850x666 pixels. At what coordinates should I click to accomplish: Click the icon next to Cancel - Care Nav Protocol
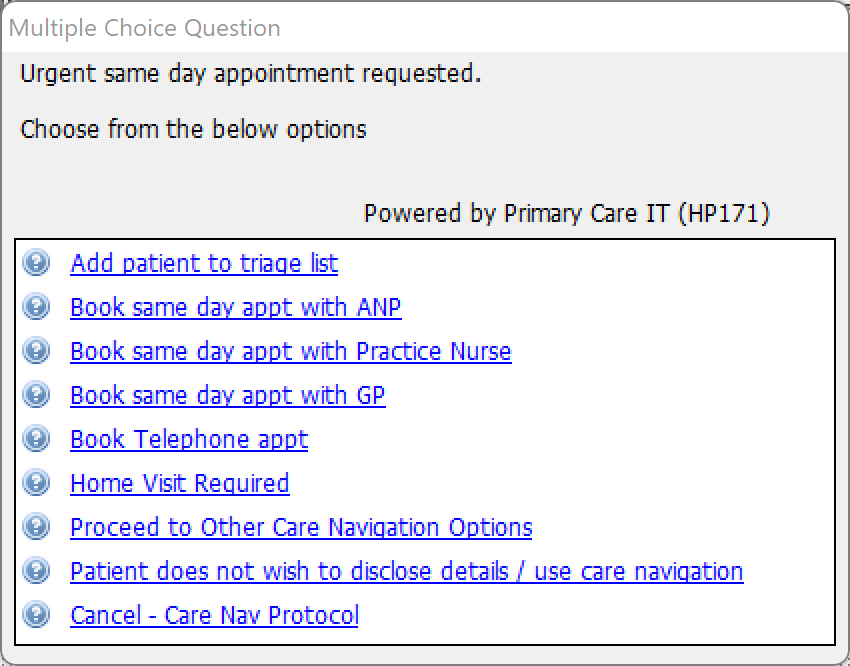(36, 615)
